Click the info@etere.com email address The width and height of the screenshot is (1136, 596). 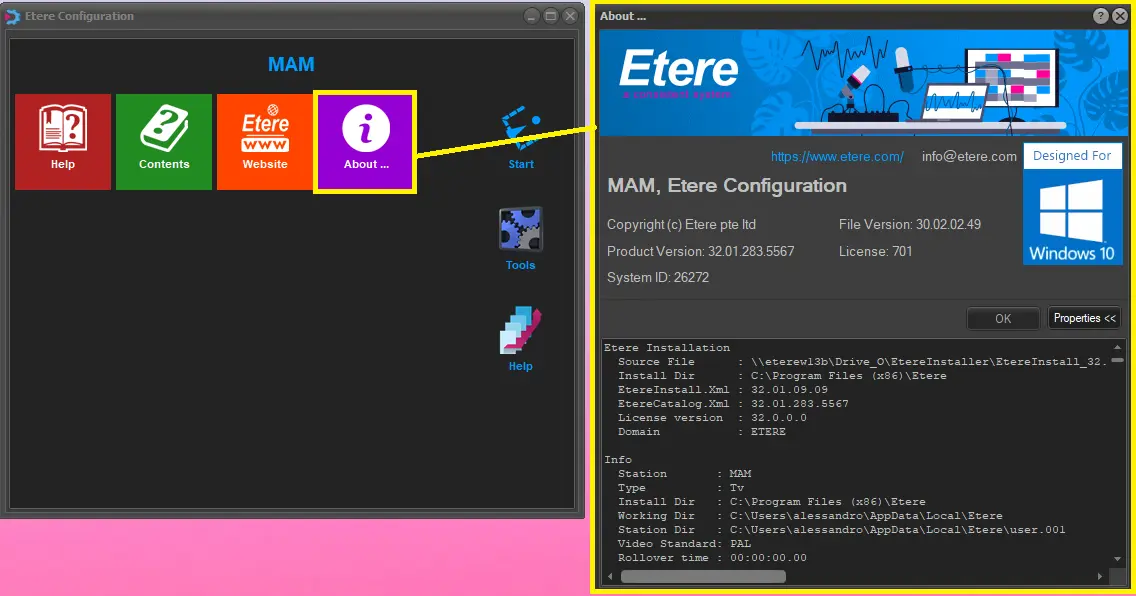tap(968, 156)
